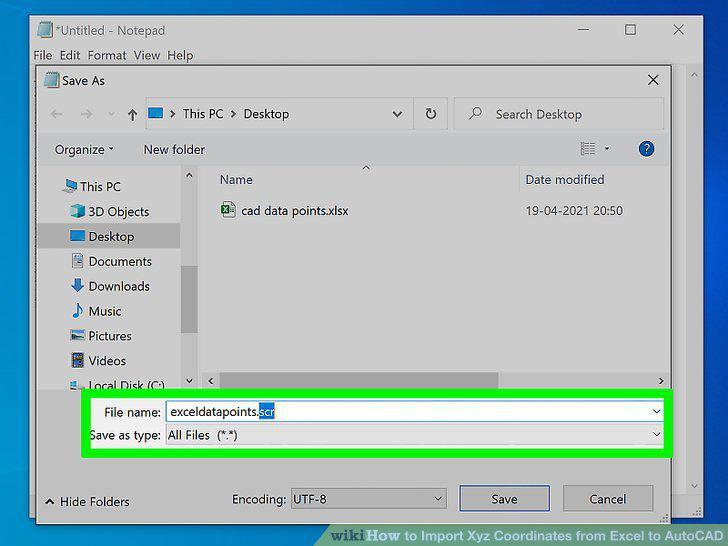Screen dimensions: 728x546
Task: Sort by Date modified column header
Action: coord(565,179)
